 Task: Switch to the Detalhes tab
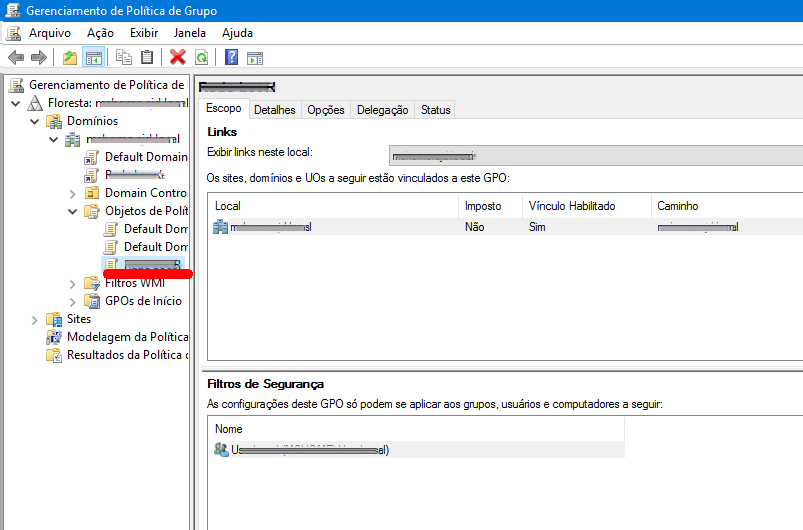[x=274, y=110]
